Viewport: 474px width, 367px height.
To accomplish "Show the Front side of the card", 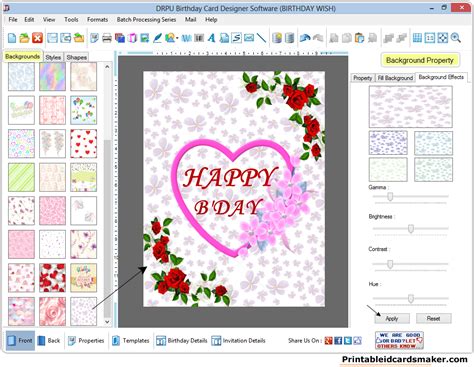I will pos(20,341).
